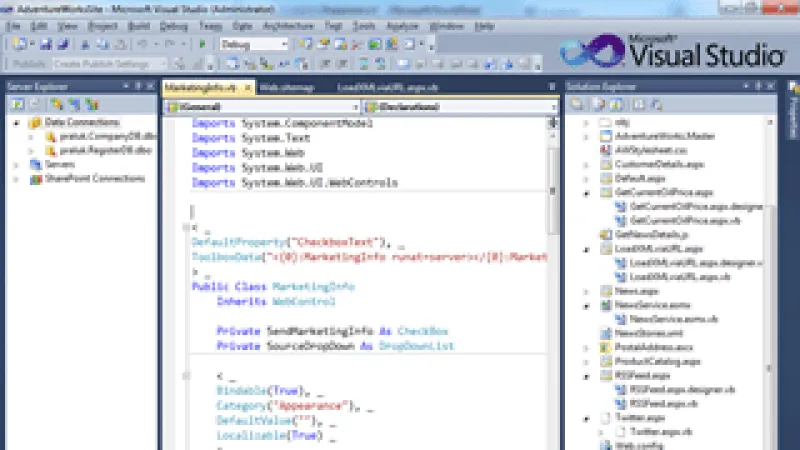Image resolution: width=800 pixels, height=450 pixels.
Task: Expand the SharePoint Connections node
Action: (x=16, y=179)
